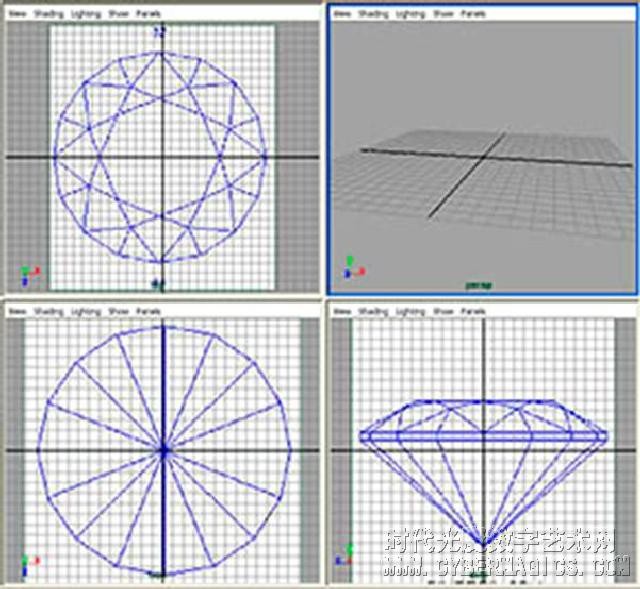Open Lighting menu in radial pavilion view panel
The width and height of the screenshot is (640, 589).
click(x=86, y=311)
